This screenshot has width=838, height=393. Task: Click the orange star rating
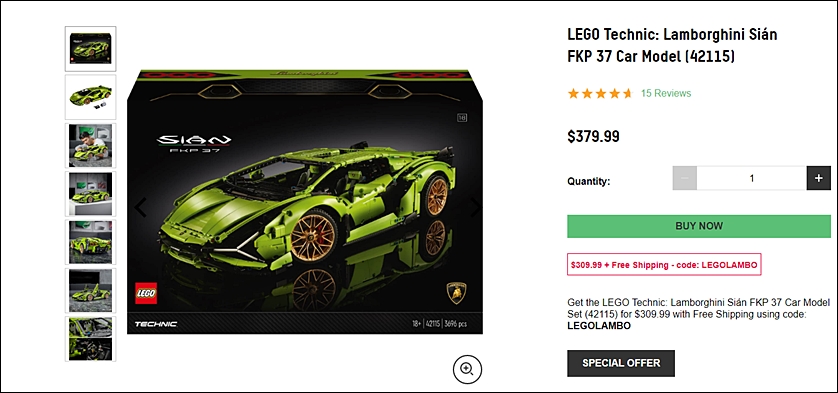click(600, 94)
